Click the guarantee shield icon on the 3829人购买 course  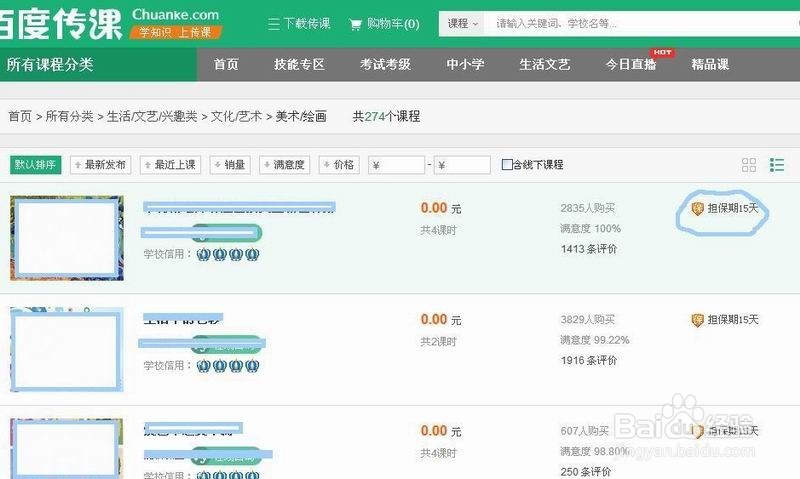(697, 320)
